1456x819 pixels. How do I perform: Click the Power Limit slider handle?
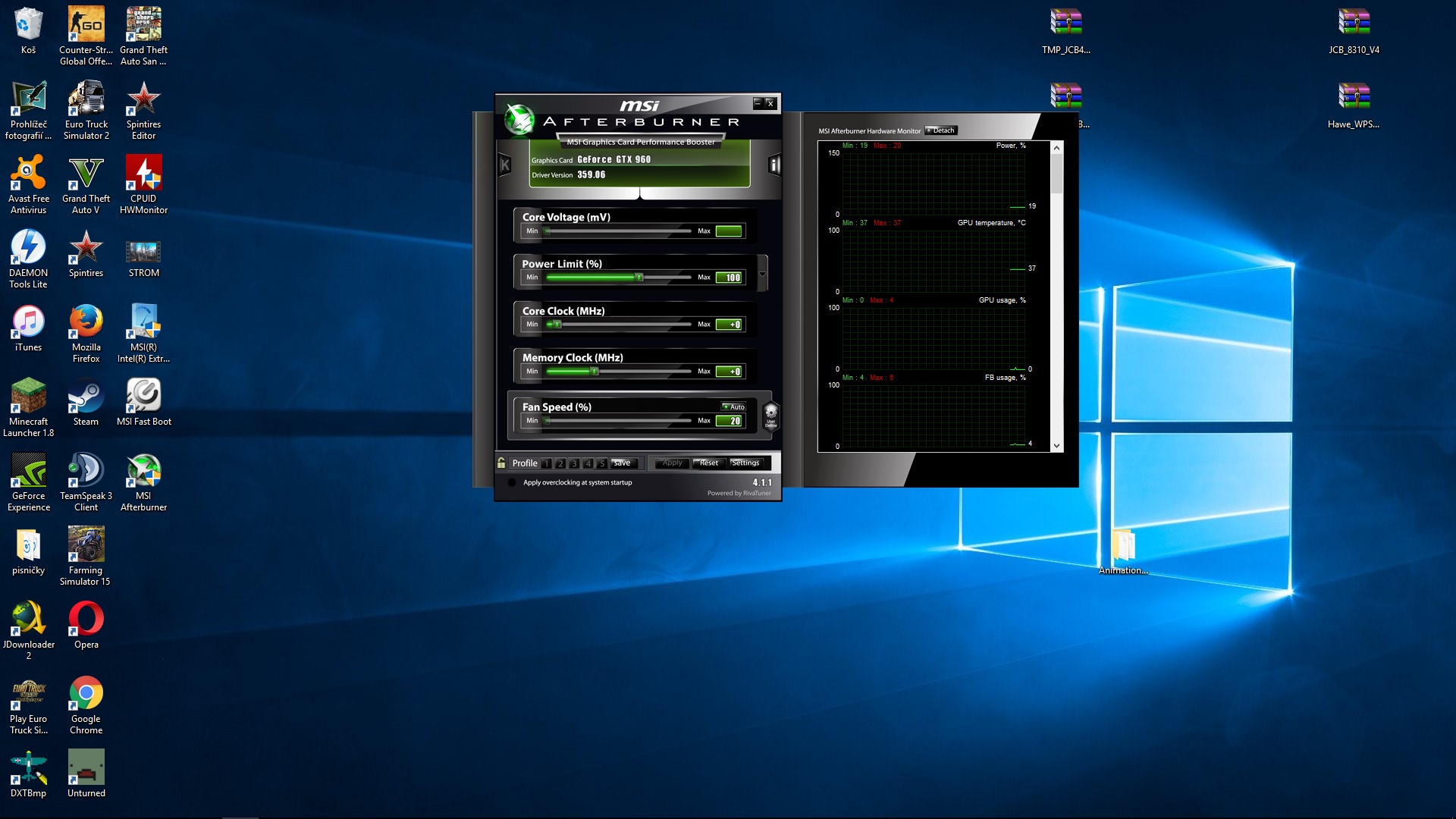tap(639, 278)
